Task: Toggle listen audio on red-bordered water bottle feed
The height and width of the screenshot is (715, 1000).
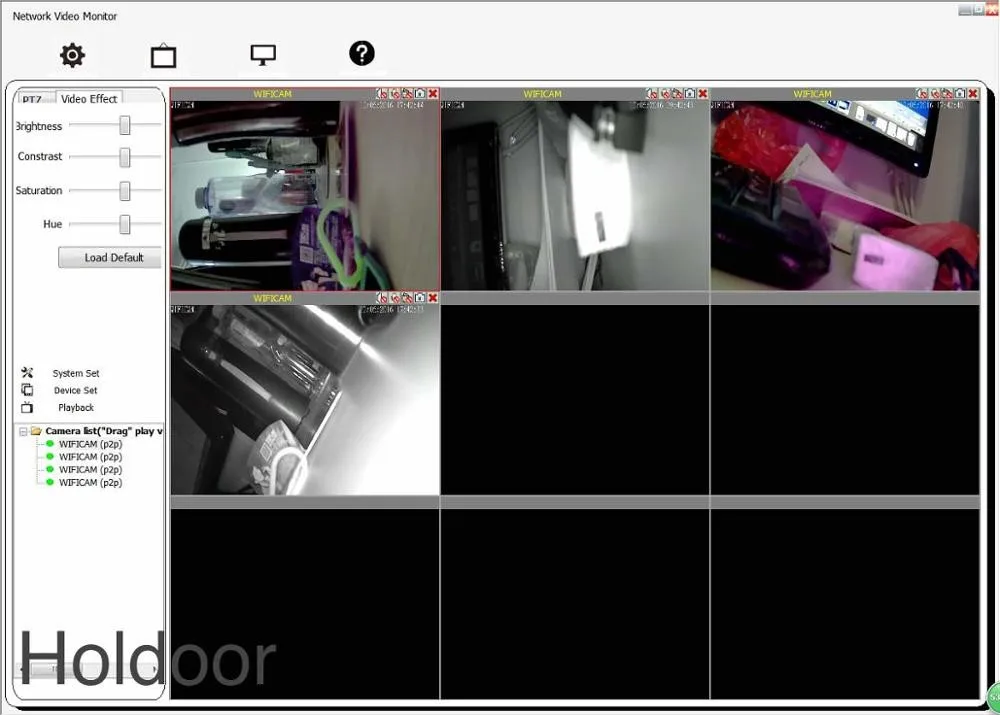Action: [x=381, y=94]
